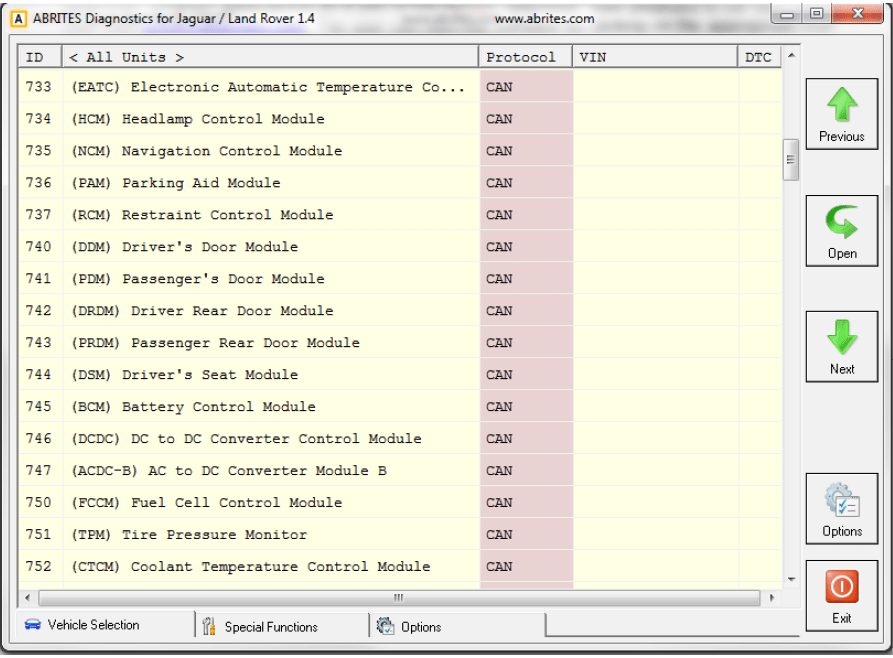The height and width of the screenshot is (658, 893).
Task: Switch to the Special Functions tab
Action: [x=270, y=627]
